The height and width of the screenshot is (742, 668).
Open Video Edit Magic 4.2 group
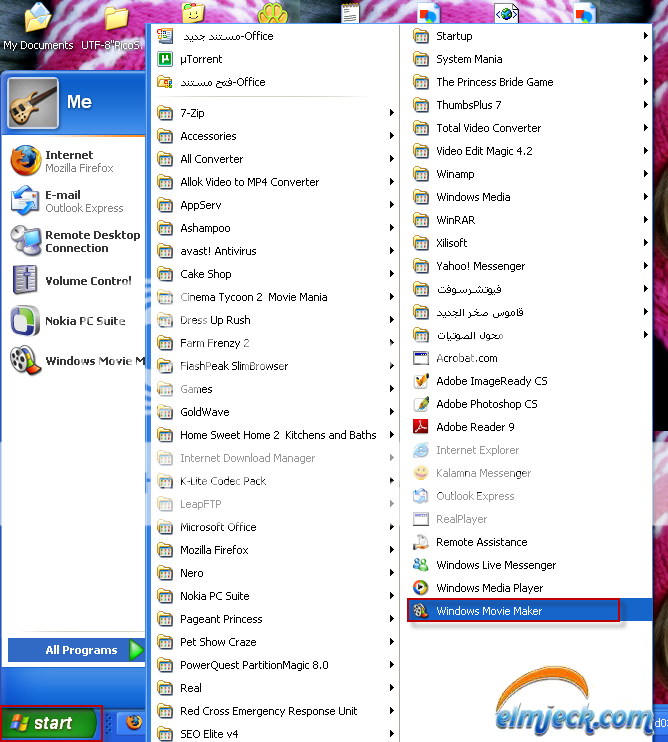[x=530, y=151]
